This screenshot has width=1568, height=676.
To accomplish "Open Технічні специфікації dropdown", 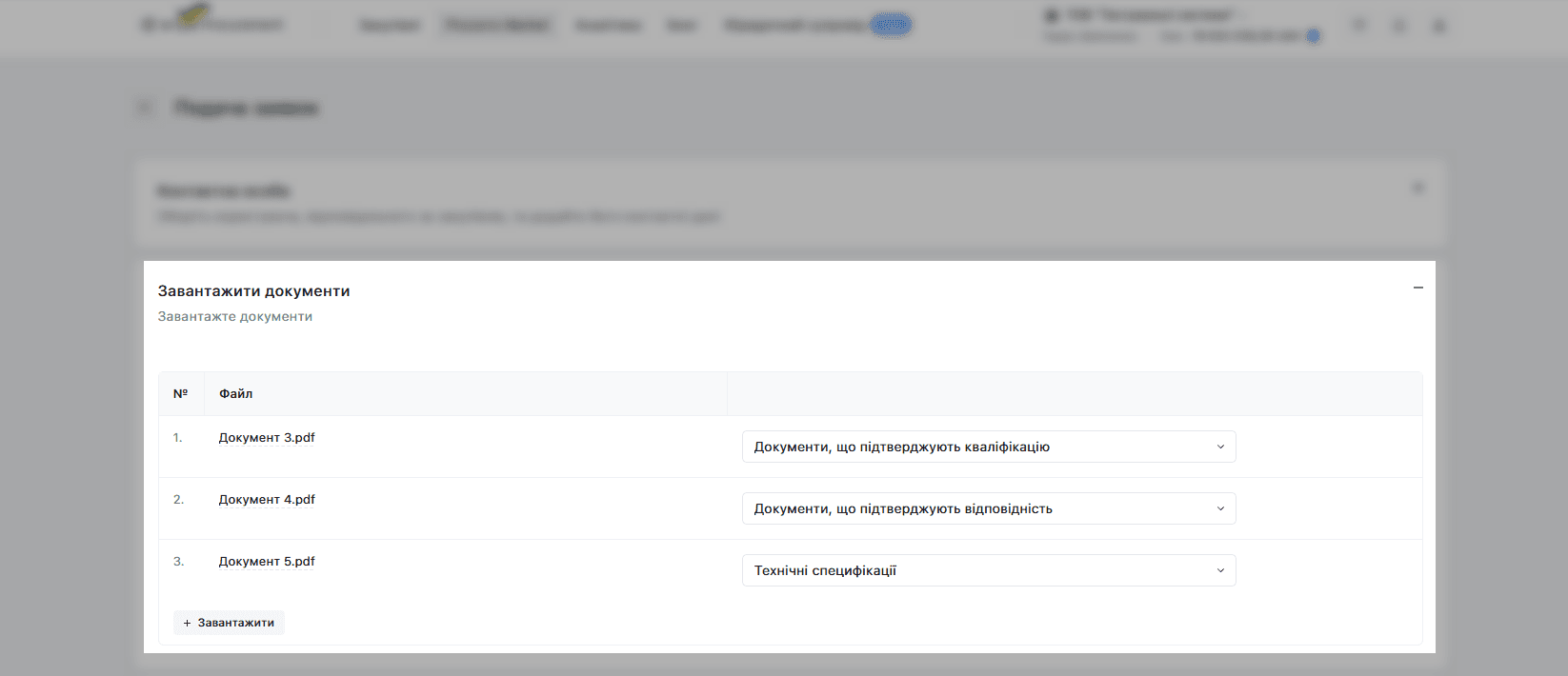I will point(989,570).
